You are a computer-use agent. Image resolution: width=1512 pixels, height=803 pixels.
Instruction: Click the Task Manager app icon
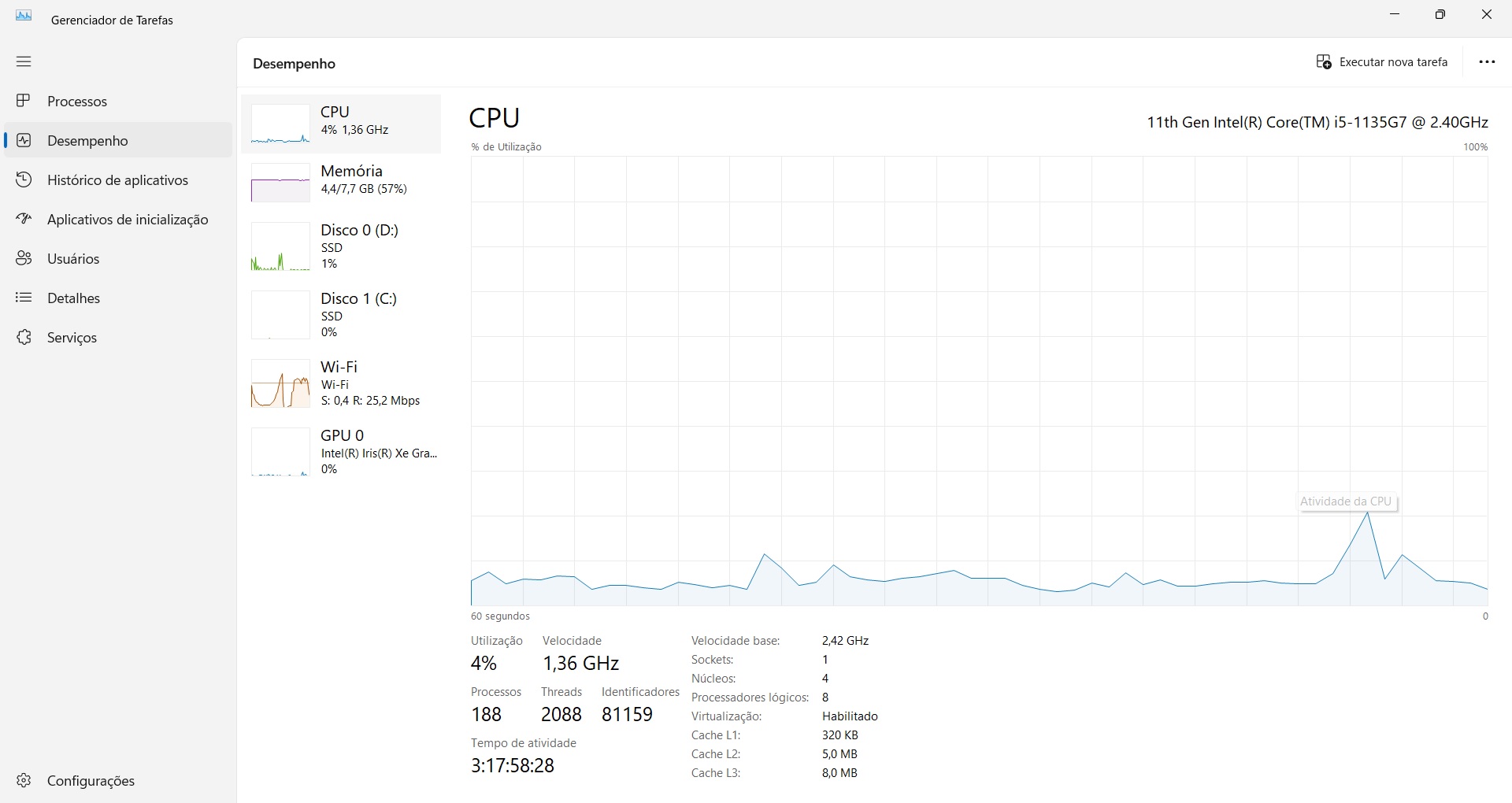coord(24,16)
